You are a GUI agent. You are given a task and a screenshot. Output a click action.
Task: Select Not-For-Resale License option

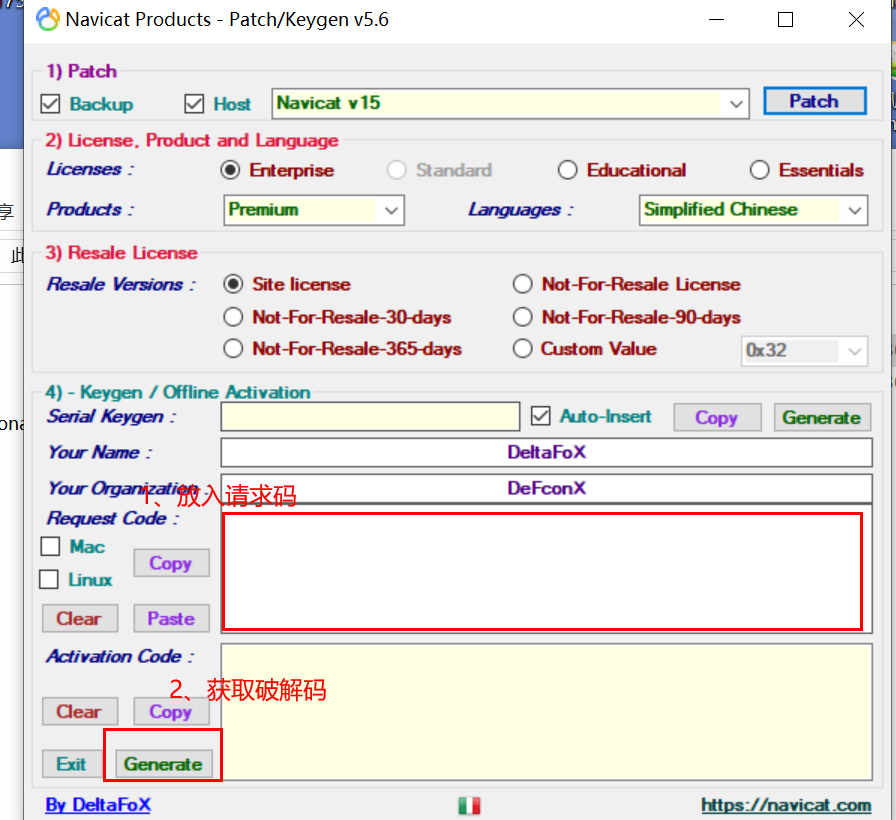click(522, 284)
